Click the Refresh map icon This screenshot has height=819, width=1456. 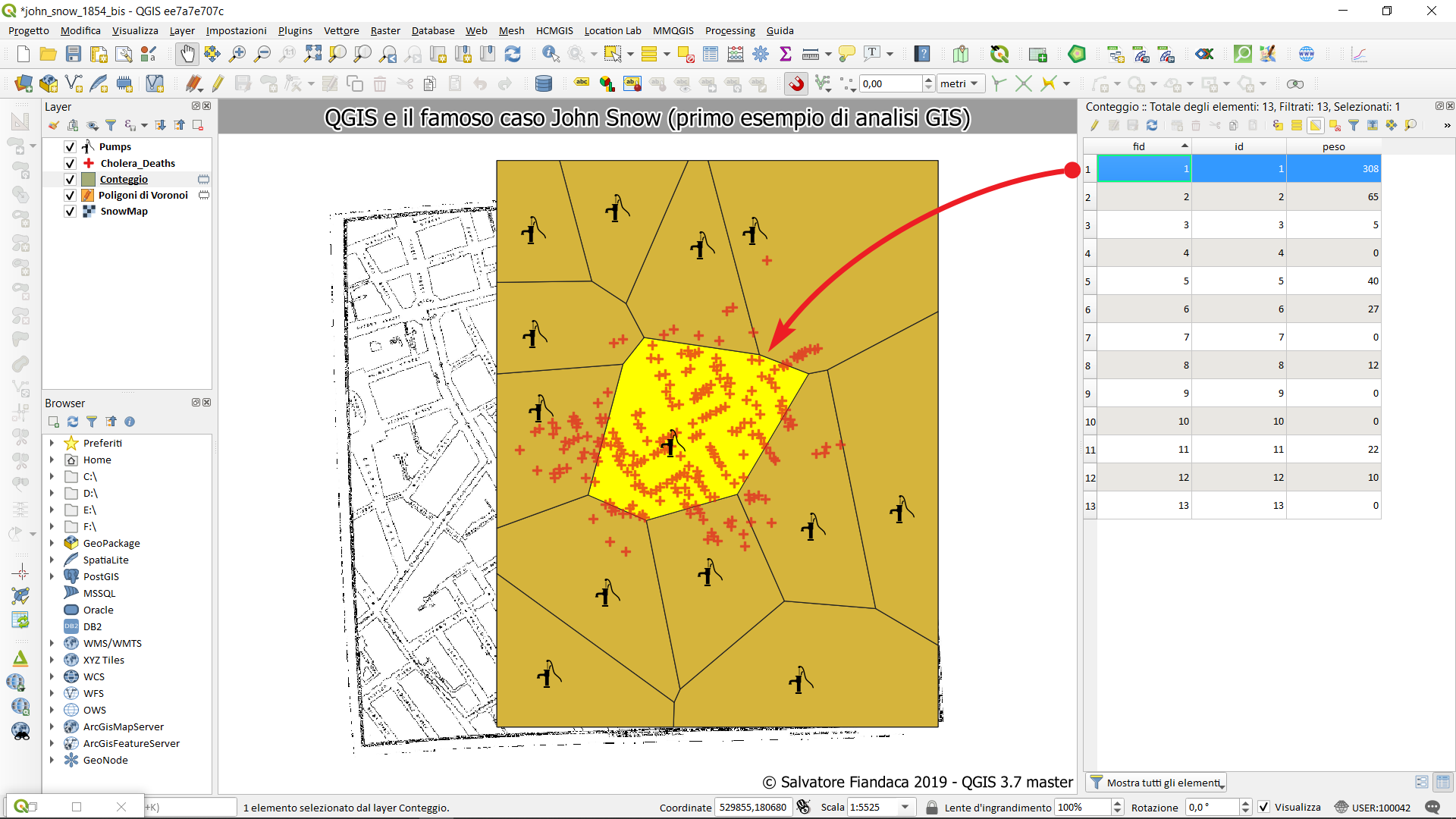point(513,54)
